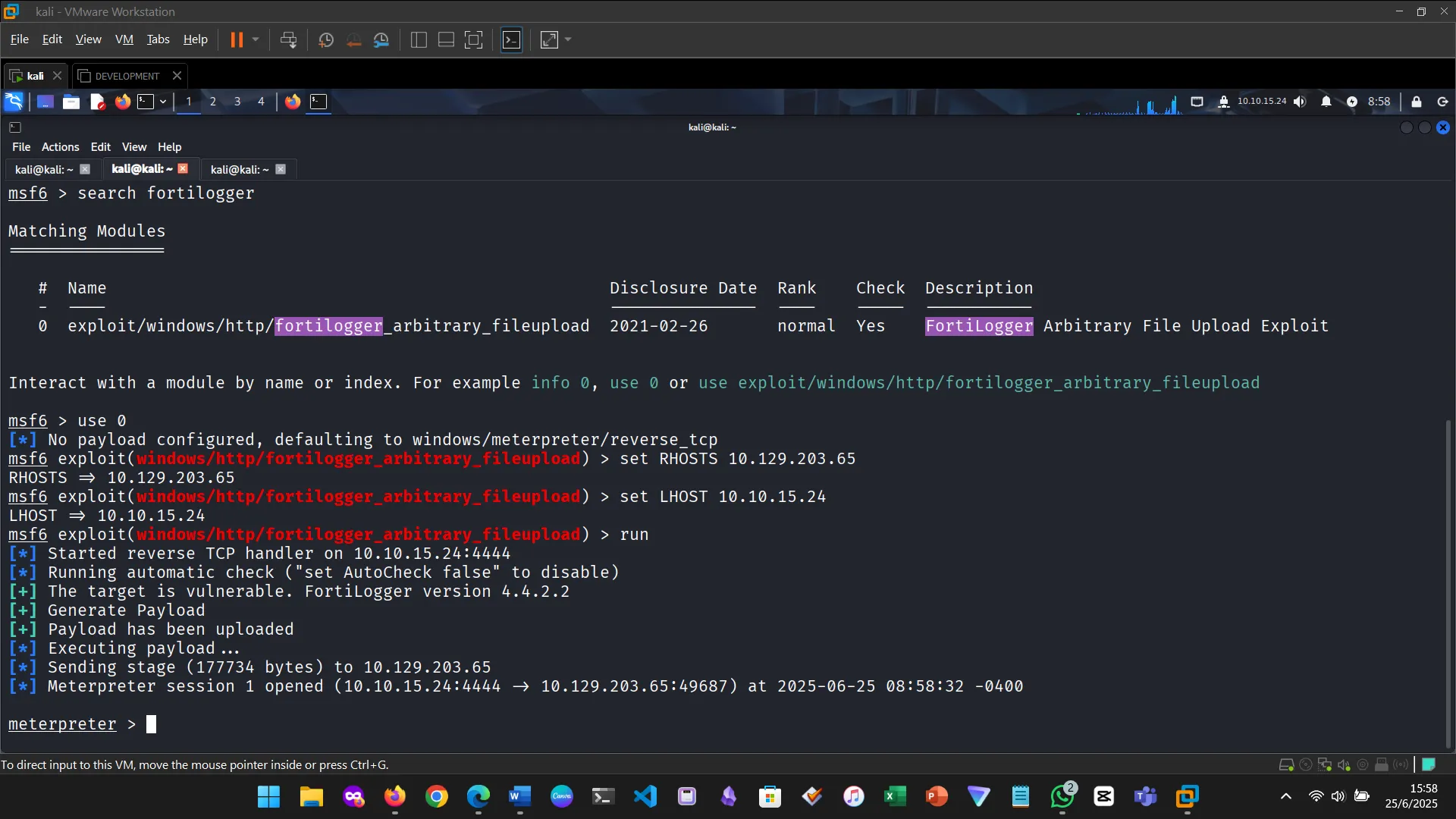Send Ctrl+Alt+Del to the VM

pyautogui.click(x=289, y=39)
